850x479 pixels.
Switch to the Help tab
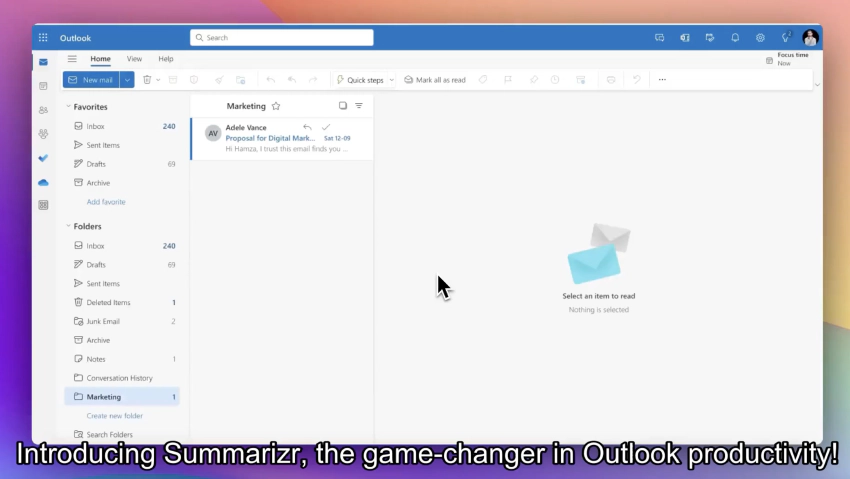pyautogui.click(x=166, y=59)
